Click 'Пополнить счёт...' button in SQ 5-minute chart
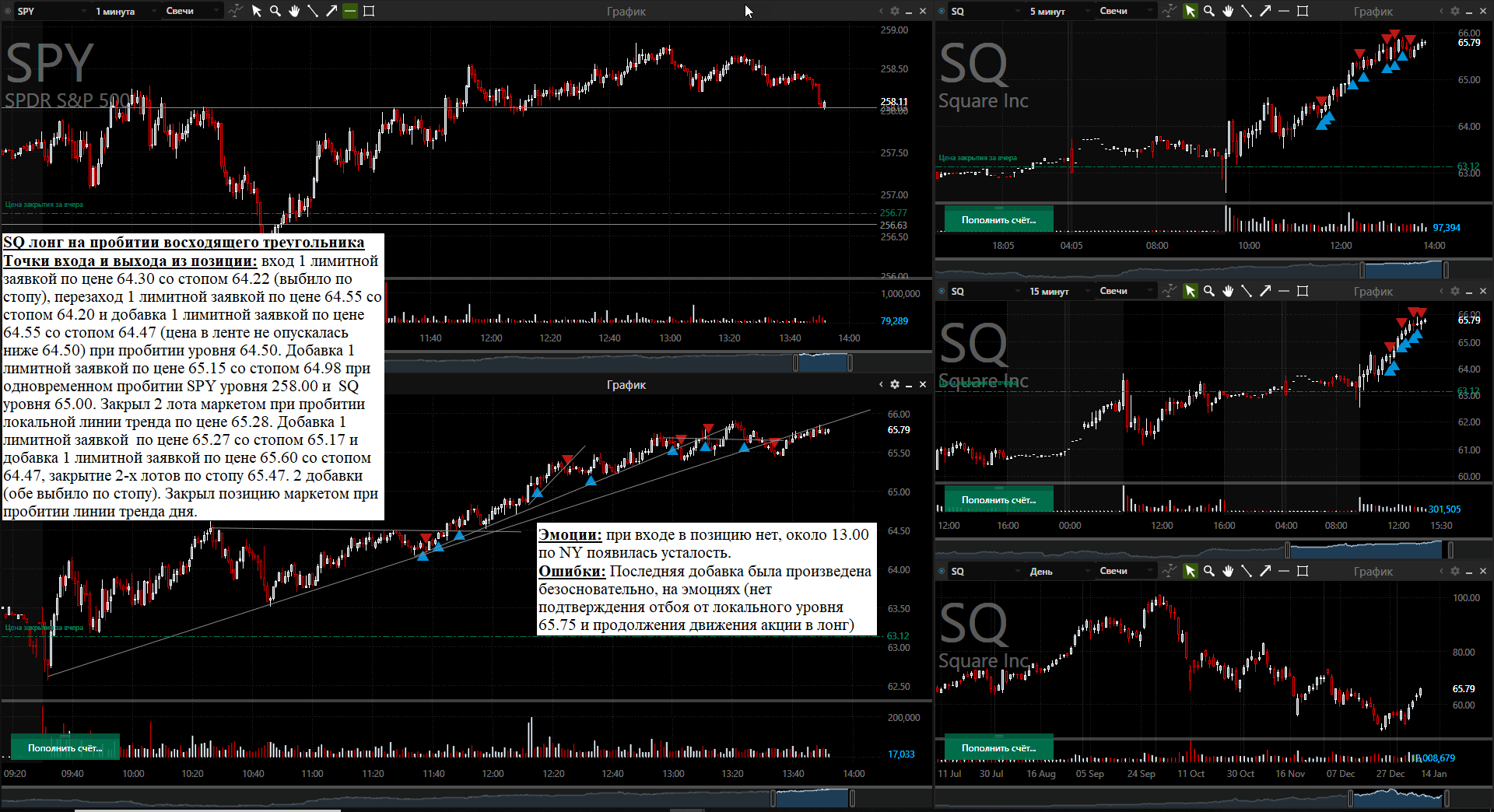The image size is (1494, 812). (998, 219)
